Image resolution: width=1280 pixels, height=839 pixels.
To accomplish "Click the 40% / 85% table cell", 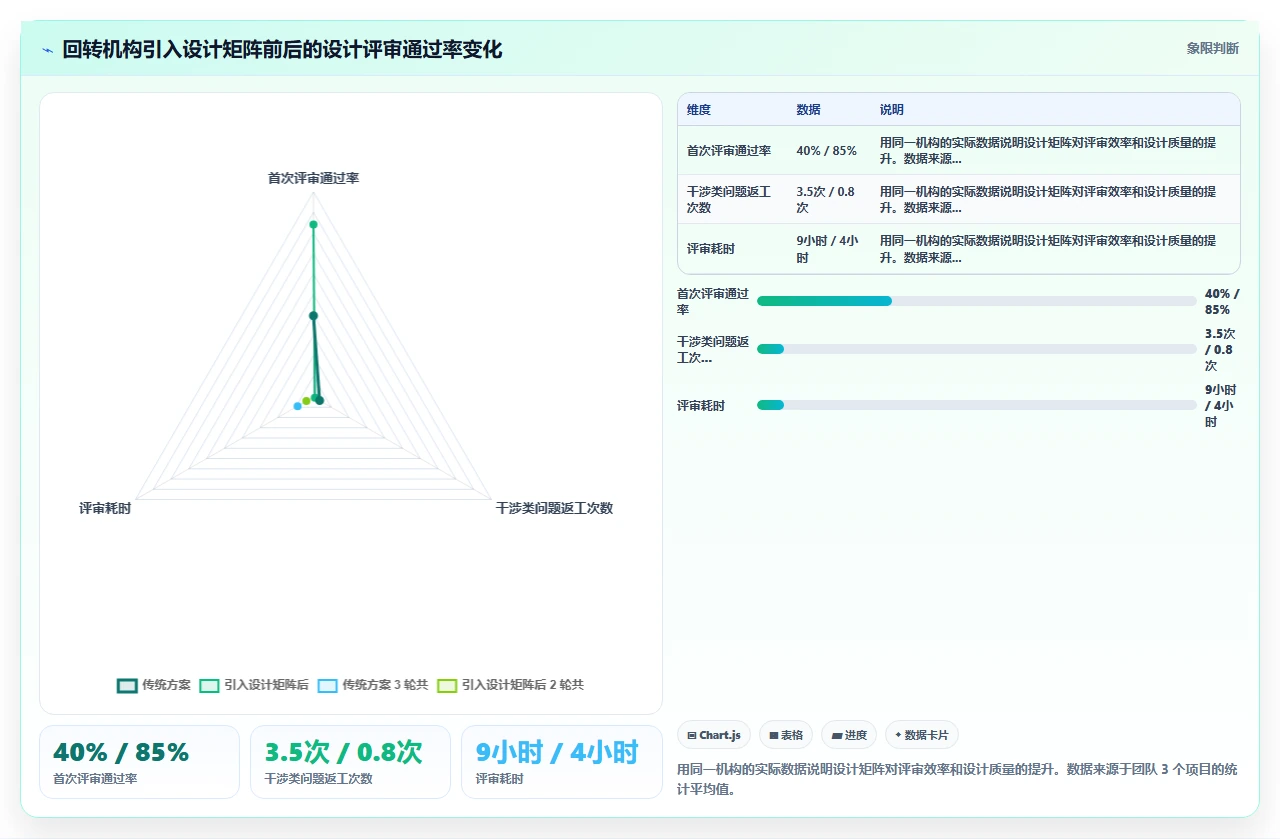I will coord(826,151).
